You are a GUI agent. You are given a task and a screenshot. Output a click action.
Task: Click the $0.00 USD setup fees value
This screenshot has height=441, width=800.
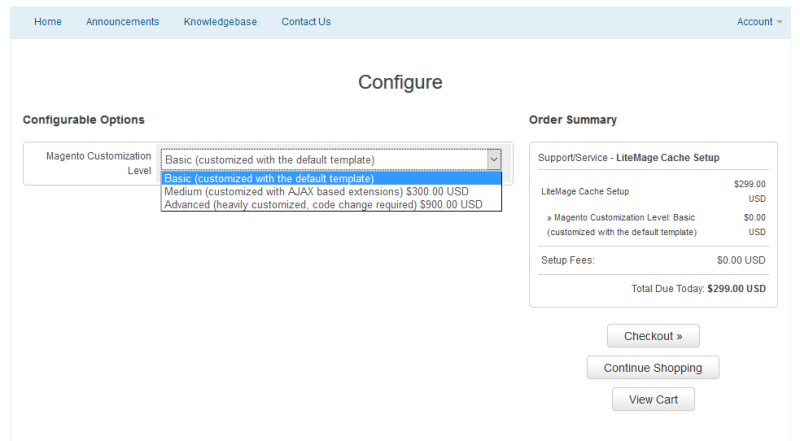tap(741, 260)
